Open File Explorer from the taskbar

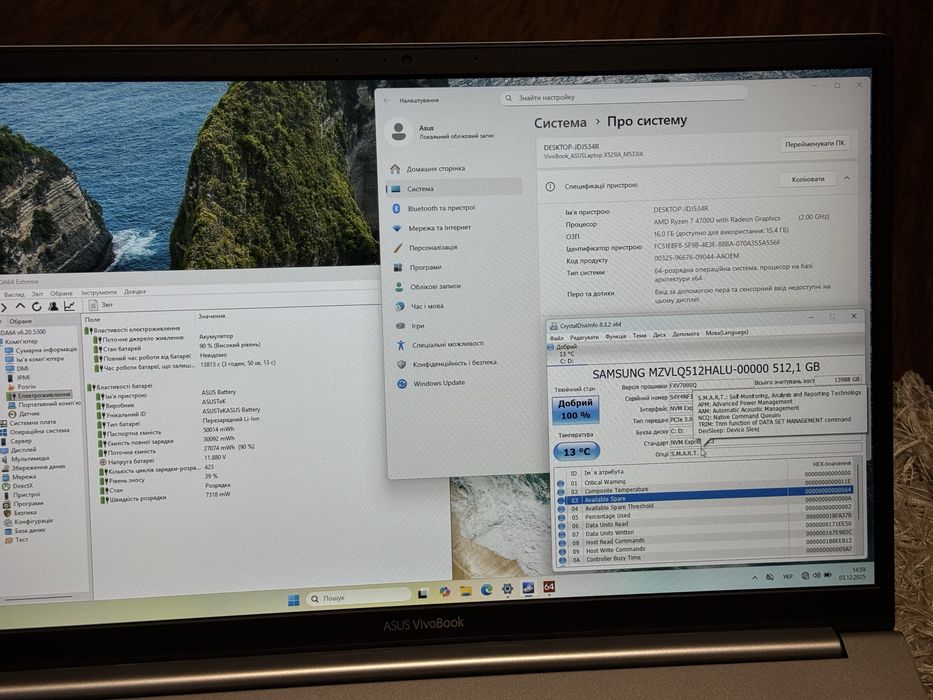465,591
